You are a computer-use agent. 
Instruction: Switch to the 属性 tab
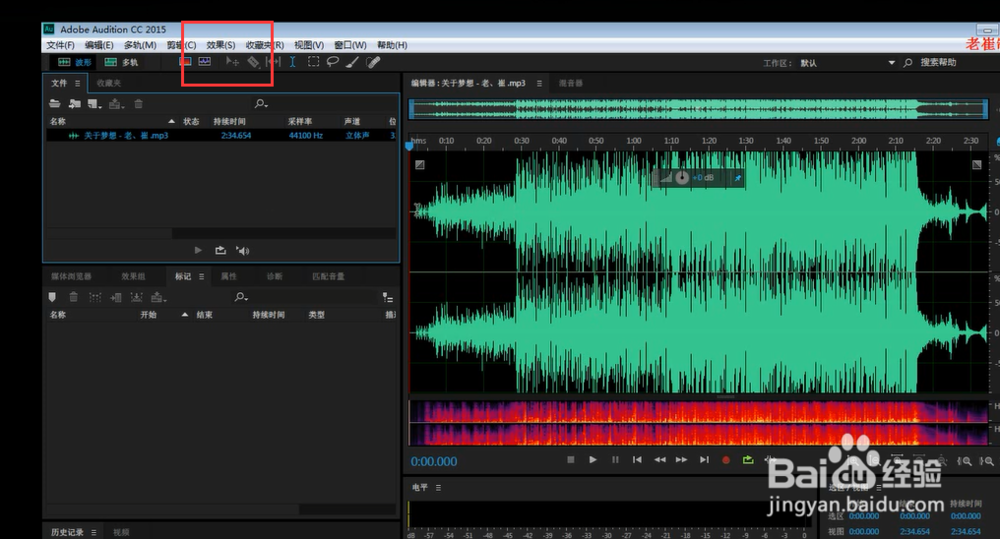pos(228,276)
